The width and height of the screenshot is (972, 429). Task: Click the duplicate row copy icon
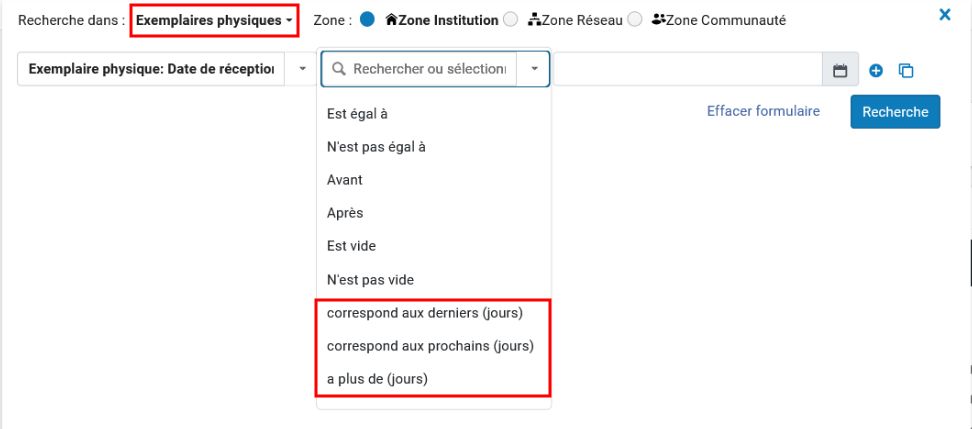pos(906,70)
